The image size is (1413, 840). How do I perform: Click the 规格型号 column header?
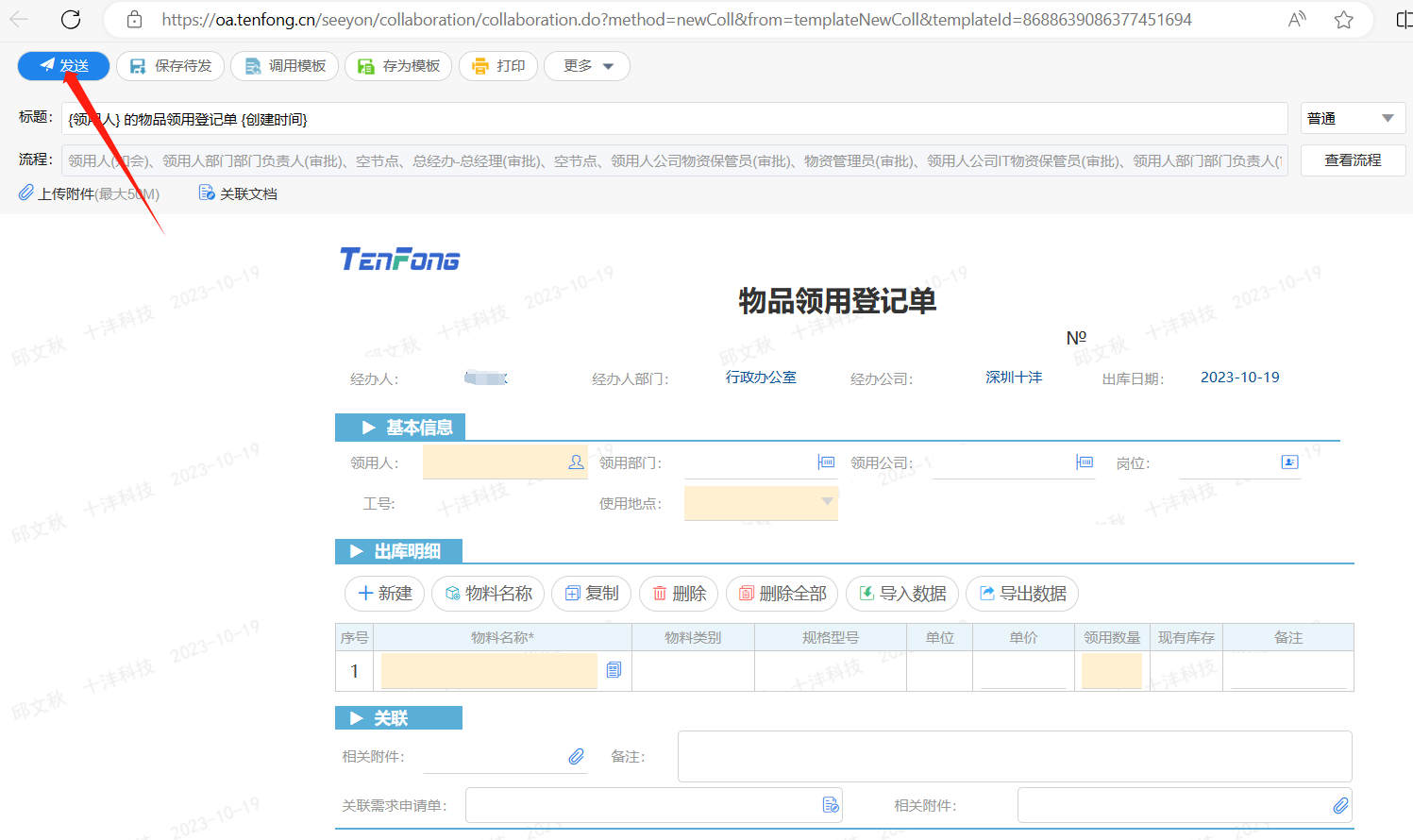click(831, 638)
